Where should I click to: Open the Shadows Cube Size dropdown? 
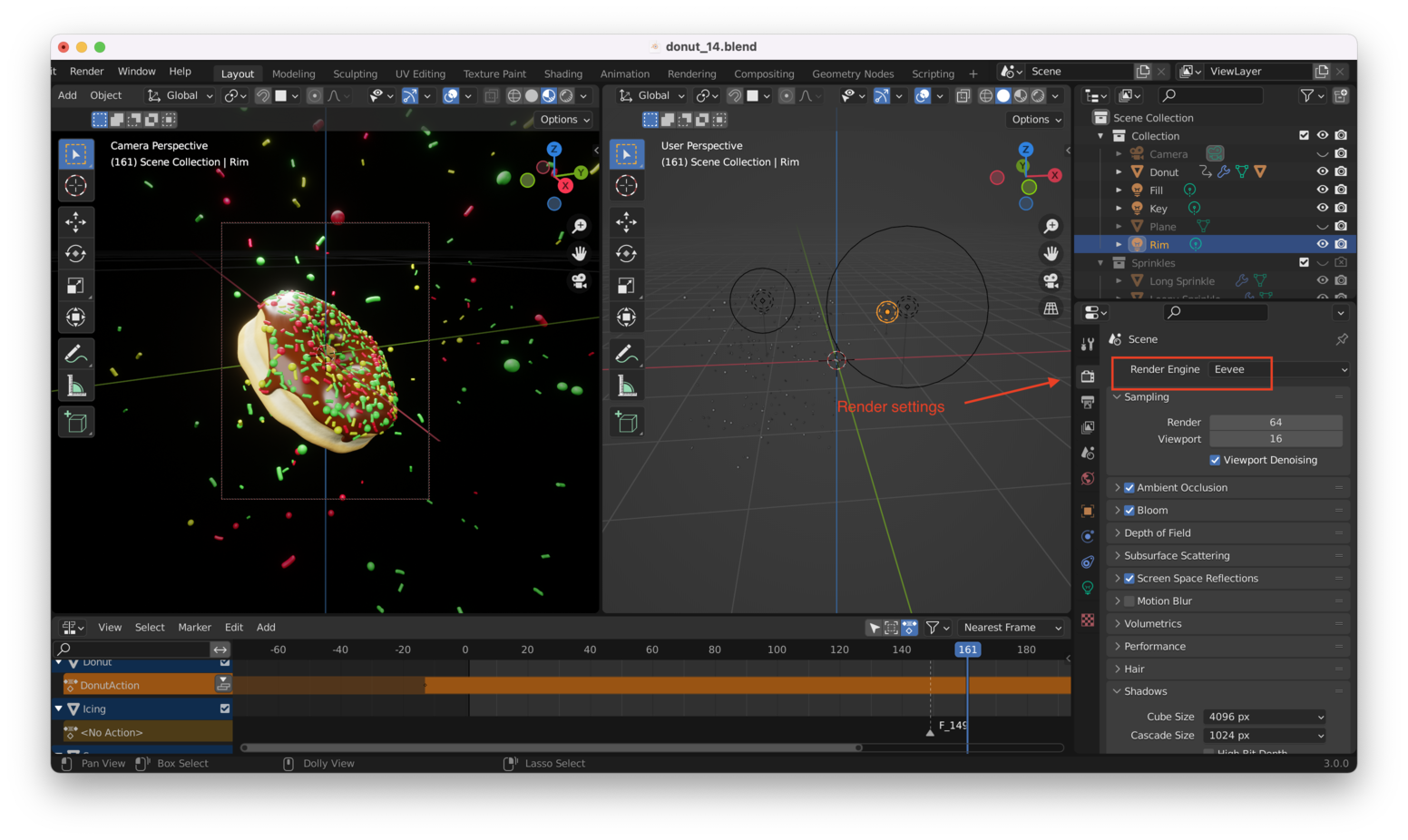pos(1264,716)
